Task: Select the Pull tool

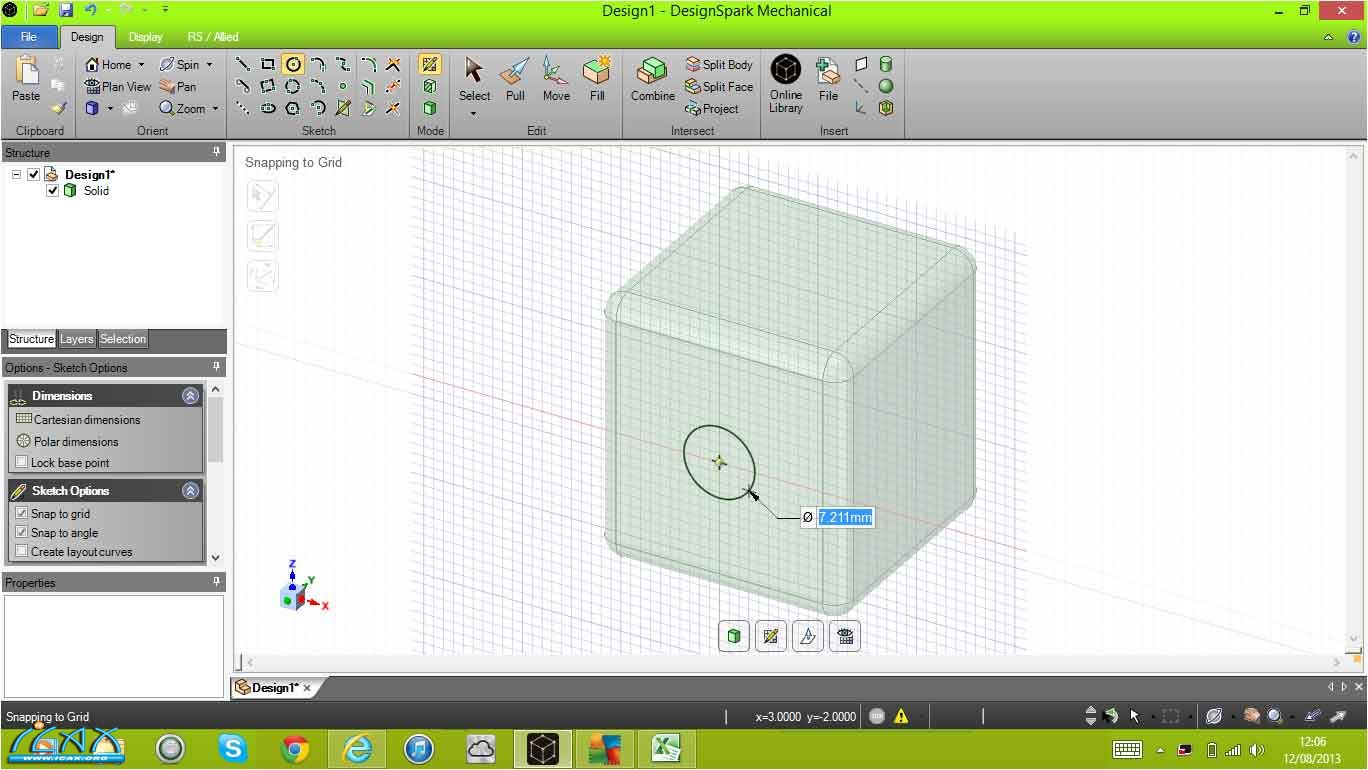Action: point(515,80)
